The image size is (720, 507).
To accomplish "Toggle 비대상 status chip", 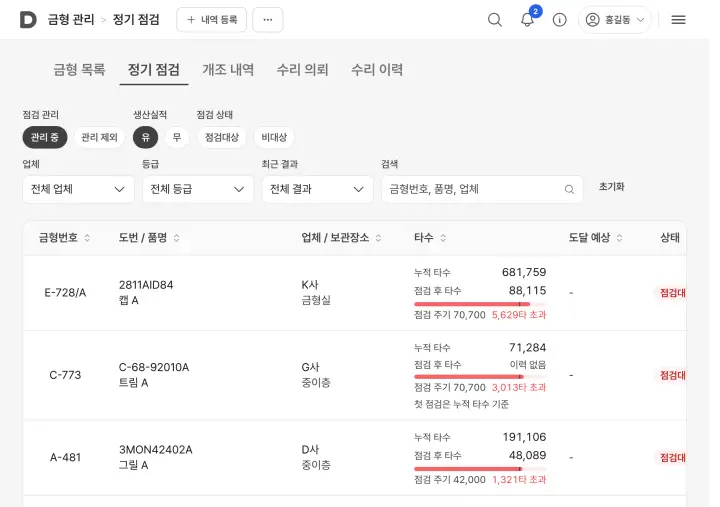I will (x=274, y=137).
